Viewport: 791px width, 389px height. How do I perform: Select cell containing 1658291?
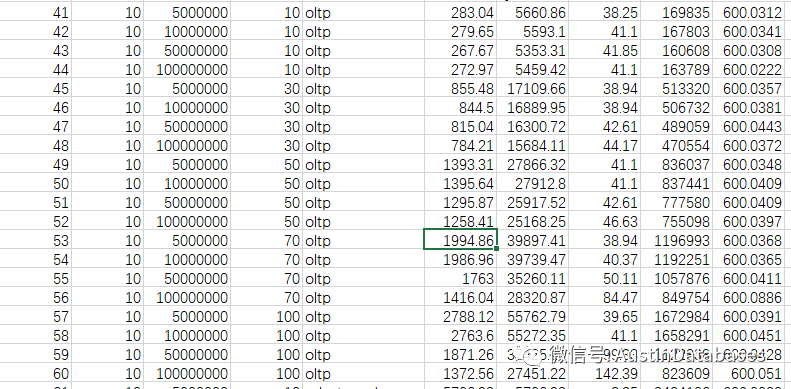[x=676, y=335]
